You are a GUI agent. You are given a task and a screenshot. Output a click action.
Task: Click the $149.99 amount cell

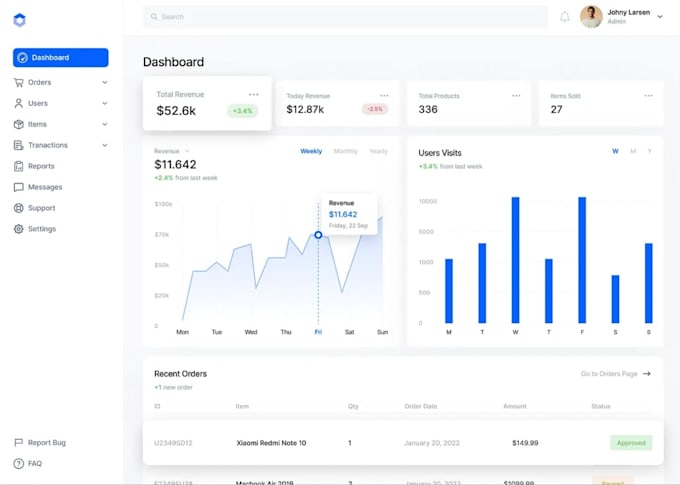point(525,443)
